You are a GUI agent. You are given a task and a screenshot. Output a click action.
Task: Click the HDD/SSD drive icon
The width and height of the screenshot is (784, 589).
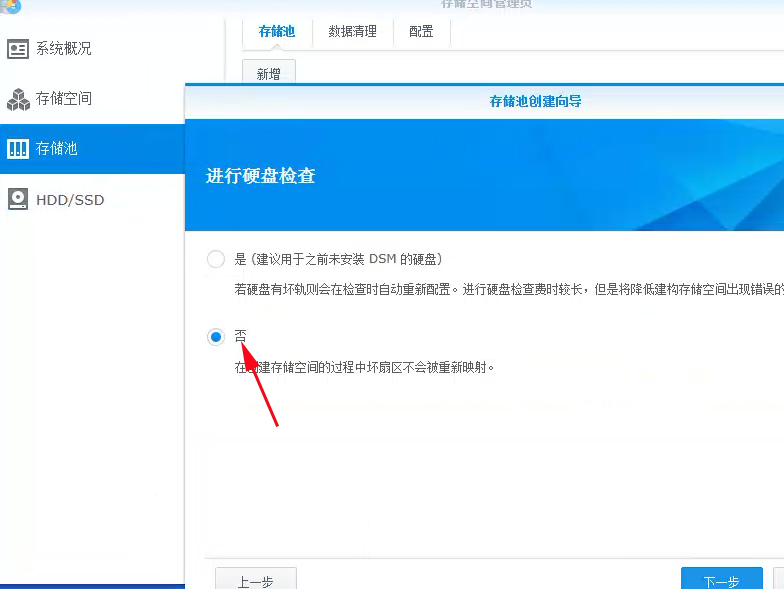tap(18, 200)
